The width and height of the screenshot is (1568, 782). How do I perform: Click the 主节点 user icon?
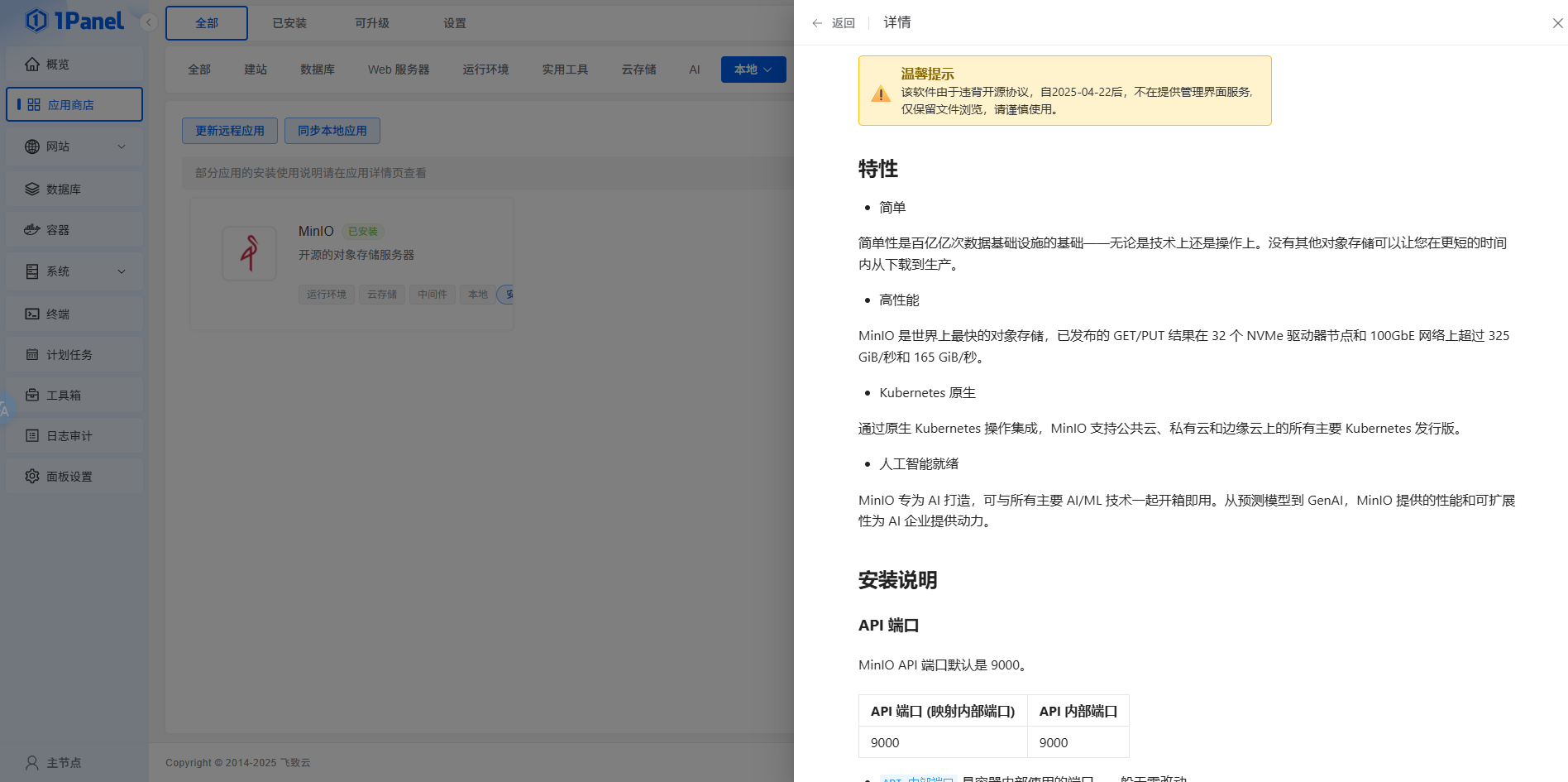pos(32,762)
